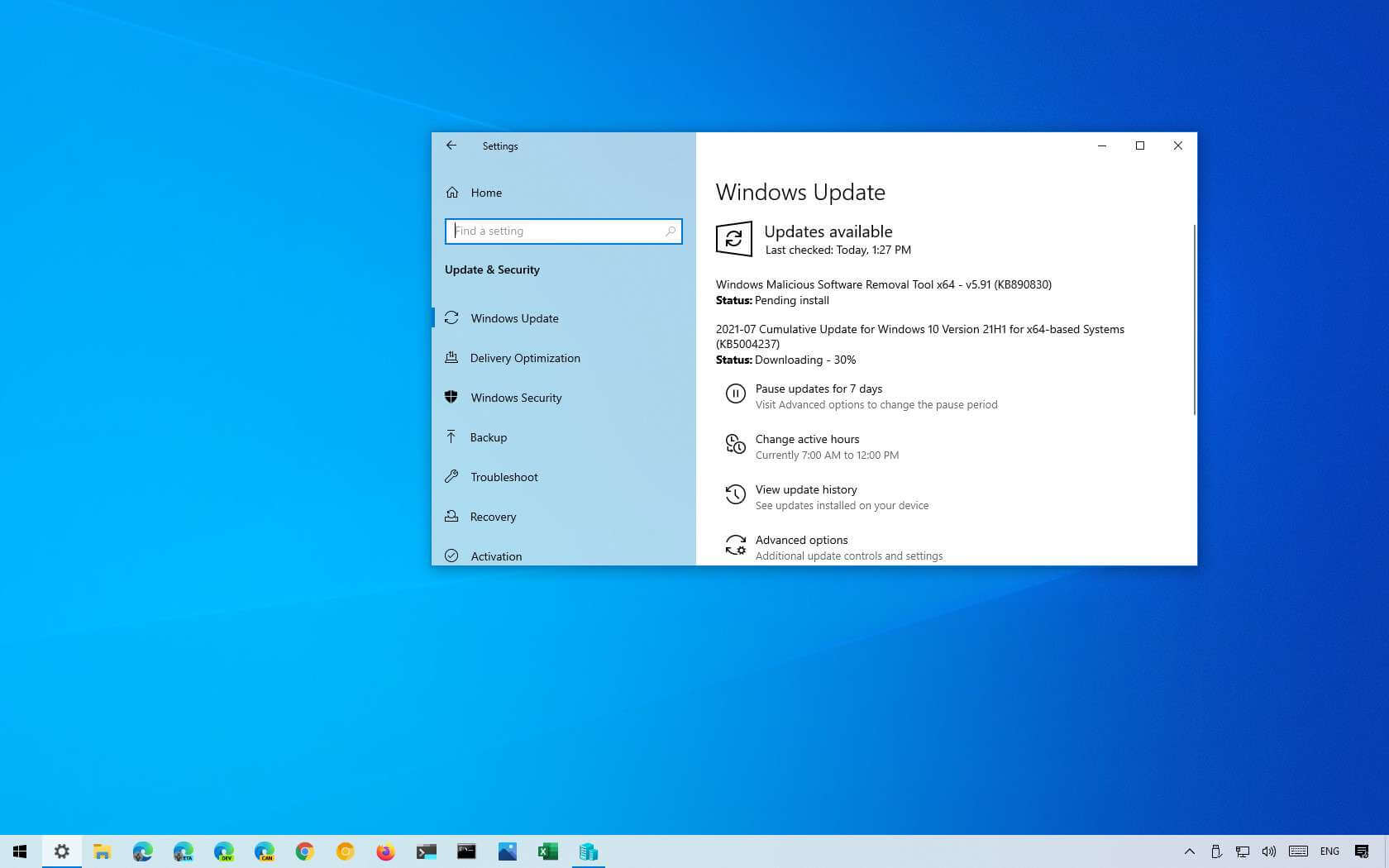Launch Microsoft Edge Beta from the taskbar
Screen dimensions: 1389x868
(x=183, y=851)
